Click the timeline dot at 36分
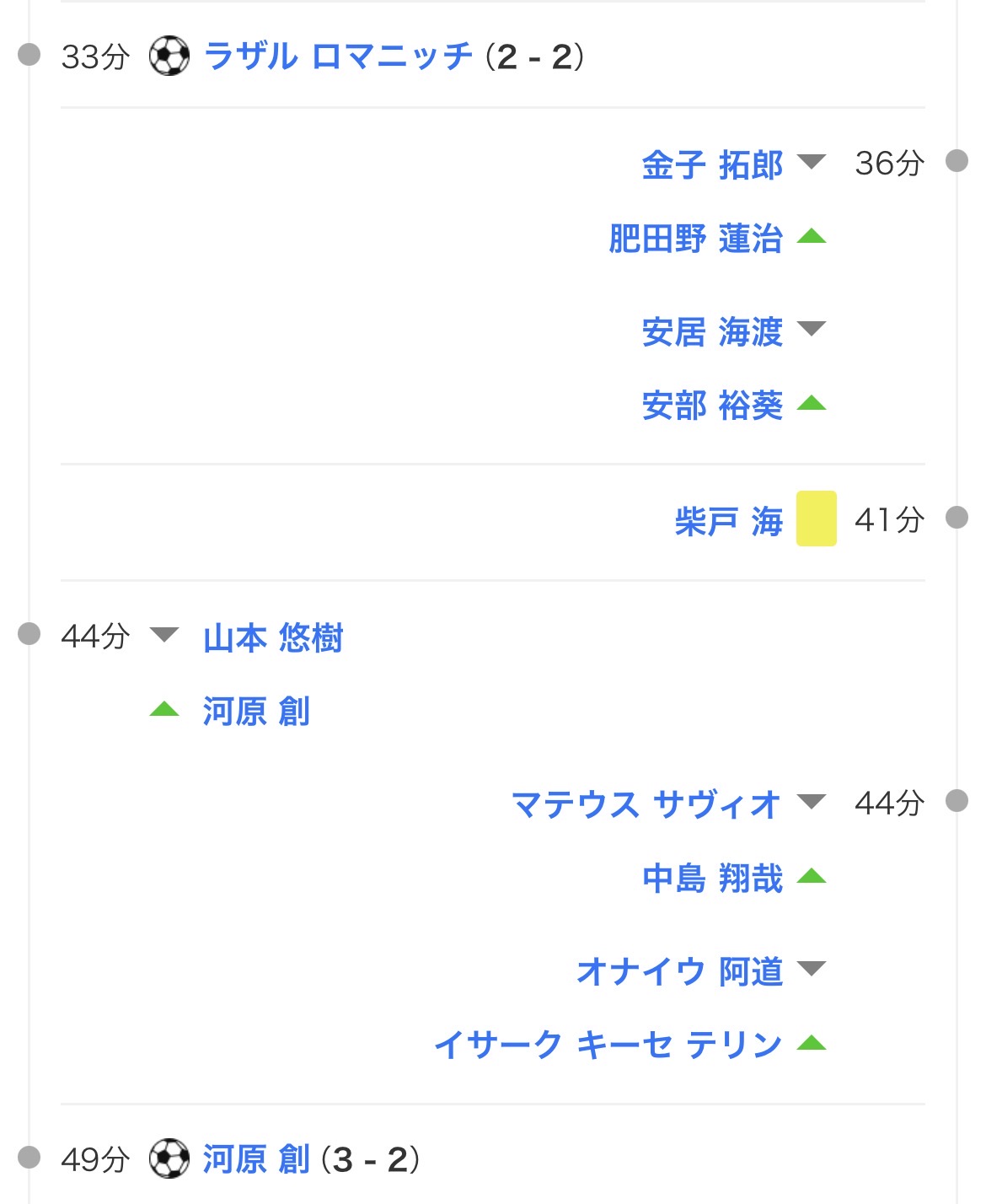Image resolution: width=986 pixels, height=1204 pixels. 957,160
